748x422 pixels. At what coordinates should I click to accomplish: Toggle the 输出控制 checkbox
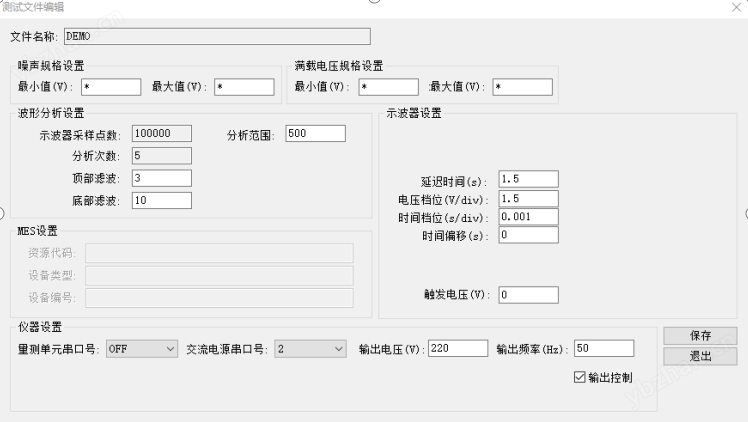pos(579,377)
